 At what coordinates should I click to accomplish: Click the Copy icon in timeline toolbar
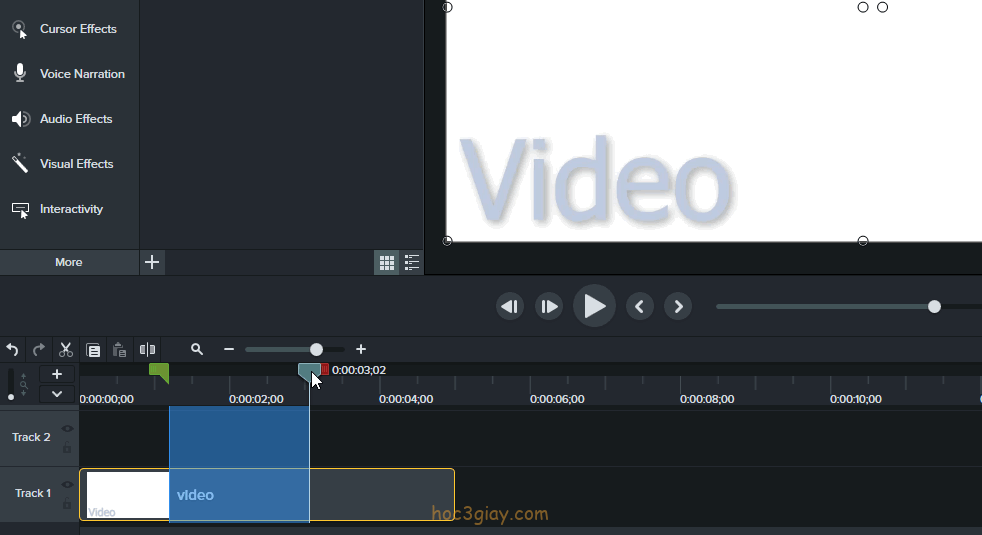[x=93, y=350]
